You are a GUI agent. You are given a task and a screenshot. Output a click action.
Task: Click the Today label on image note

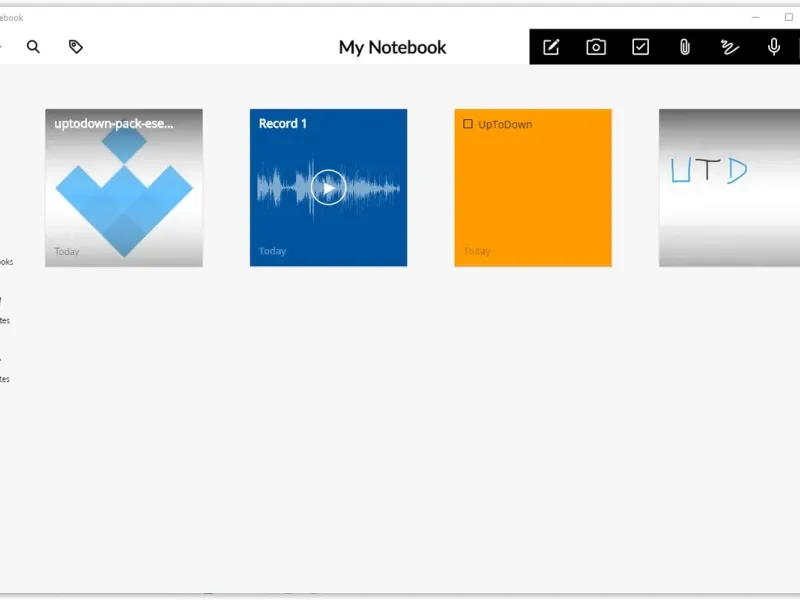(x=67, y=251)
